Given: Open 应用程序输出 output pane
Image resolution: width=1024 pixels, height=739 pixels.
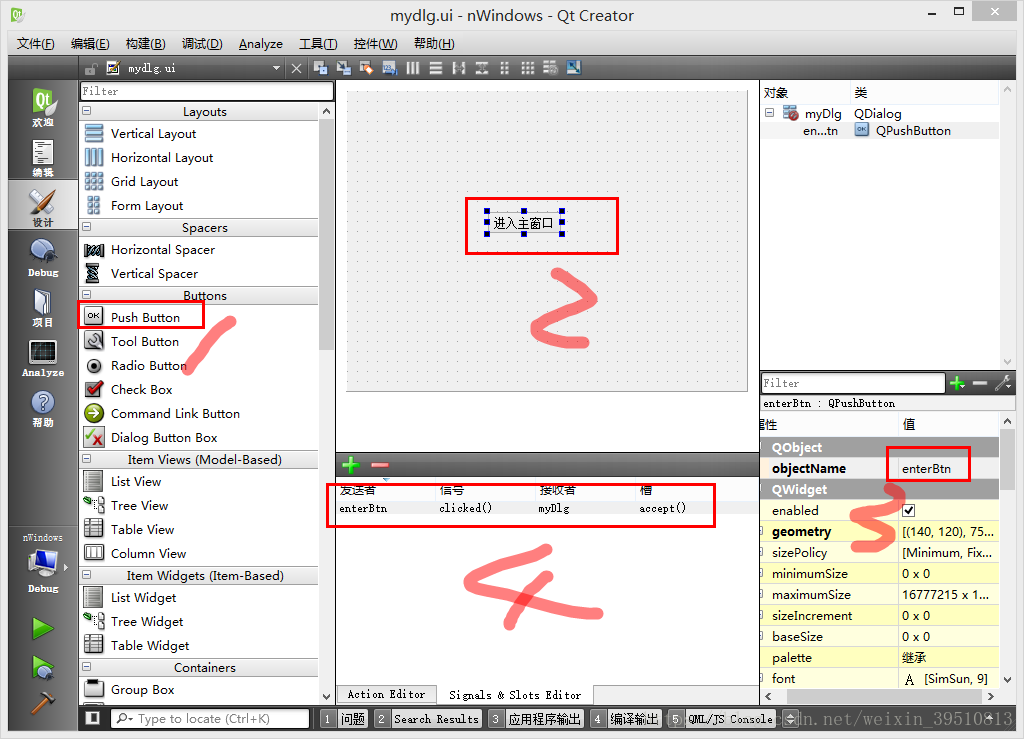Looking at the screenshot, I should pos(536,719).
